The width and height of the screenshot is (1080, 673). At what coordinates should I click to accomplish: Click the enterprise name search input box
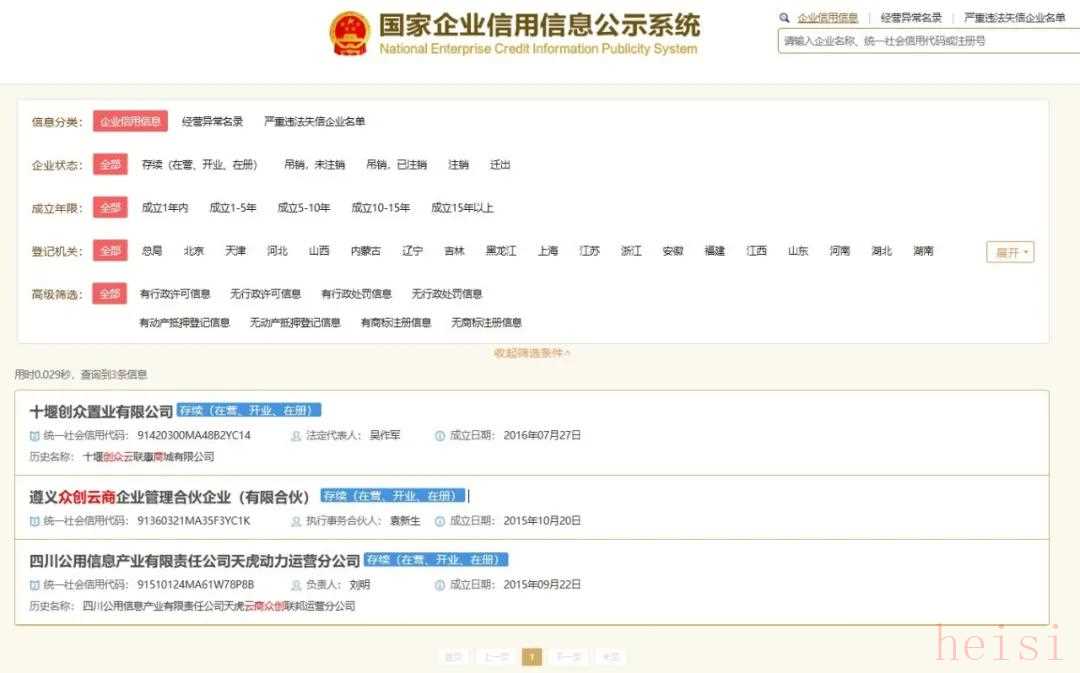tap(925, 41)
